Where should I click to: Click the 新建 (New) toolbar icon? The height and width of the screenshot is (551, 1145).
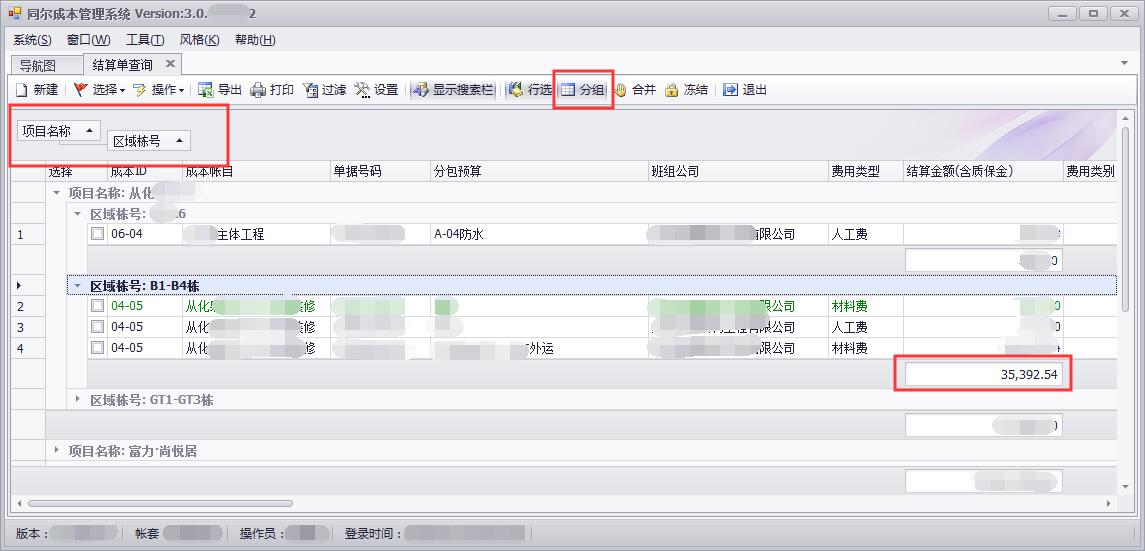(x=24, y=90)
